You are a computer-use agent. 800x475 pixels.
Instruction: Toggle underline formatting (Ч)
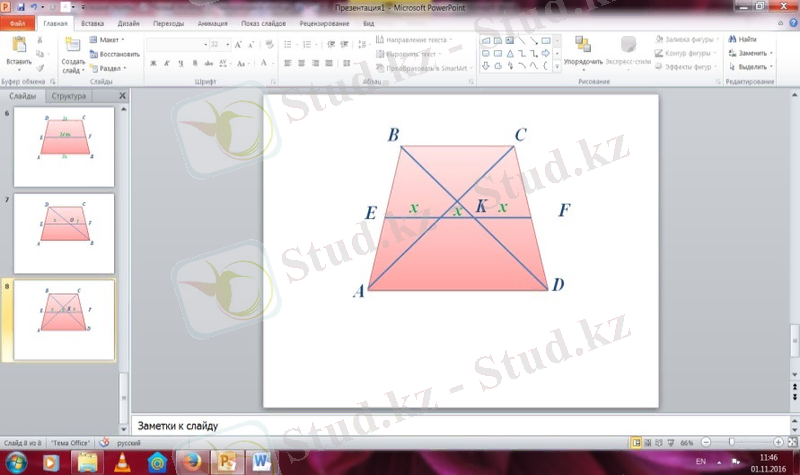[x=179, y=63]
